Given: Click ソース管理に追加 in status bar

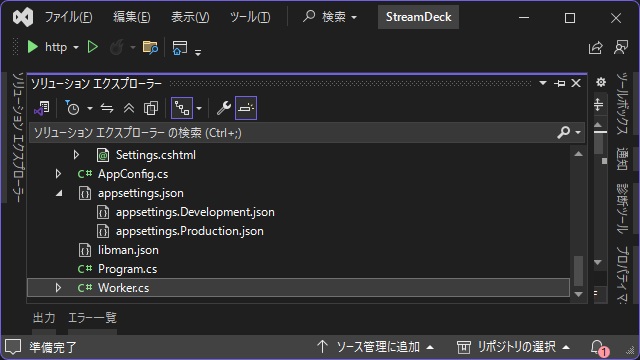Looking at the screenshot, I should [x=375, y=347].
